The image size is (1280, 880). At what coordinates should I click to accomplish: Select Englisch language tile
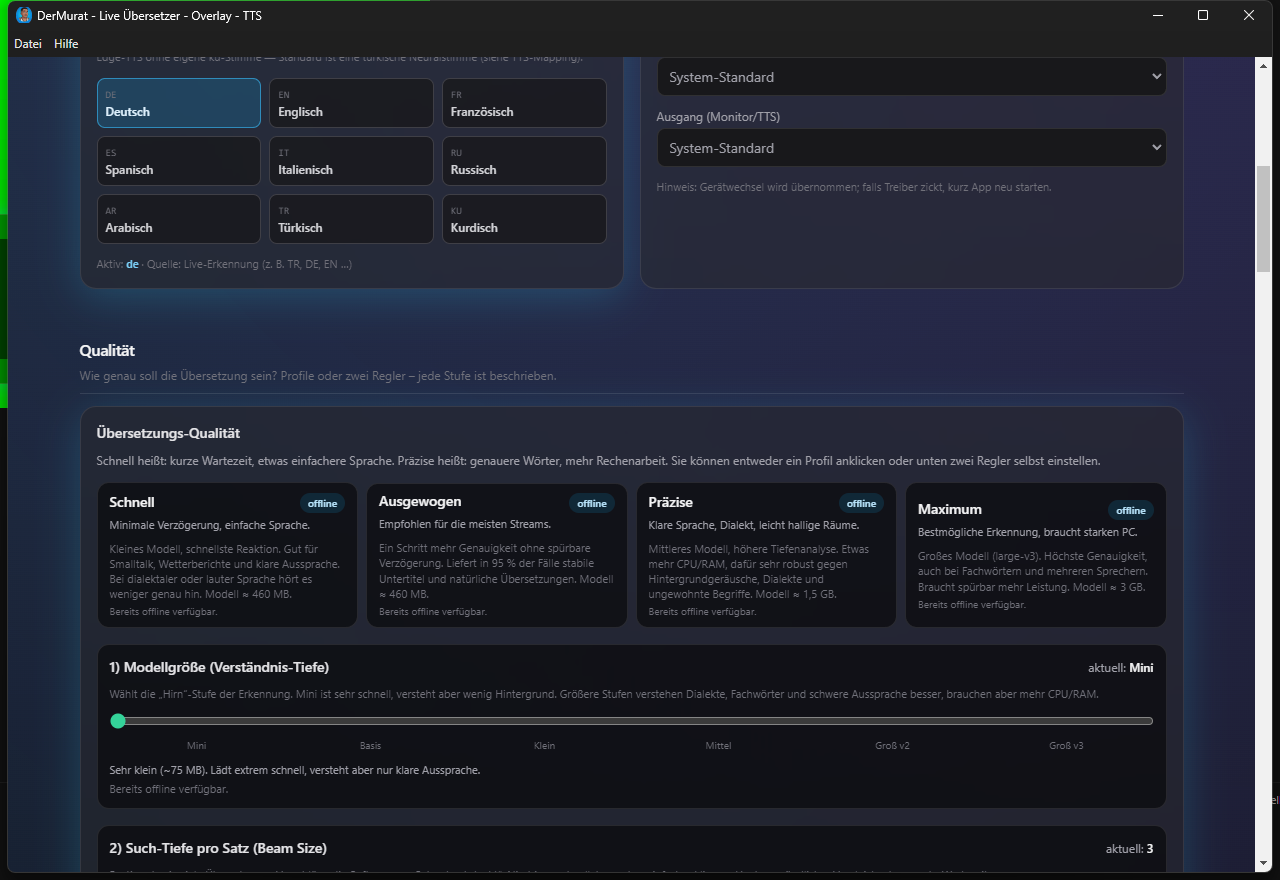click(352, 103)
